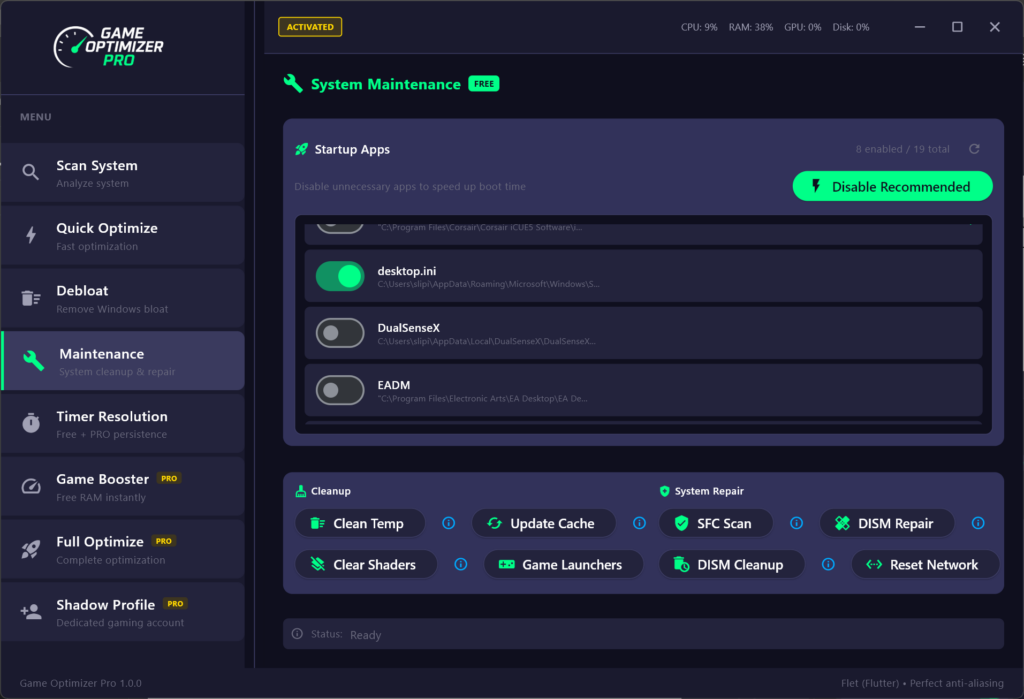The width and height of the screenshot is (1024, 699).
Task: Go to Quick Optimize menu item
Action: point(122,236)
